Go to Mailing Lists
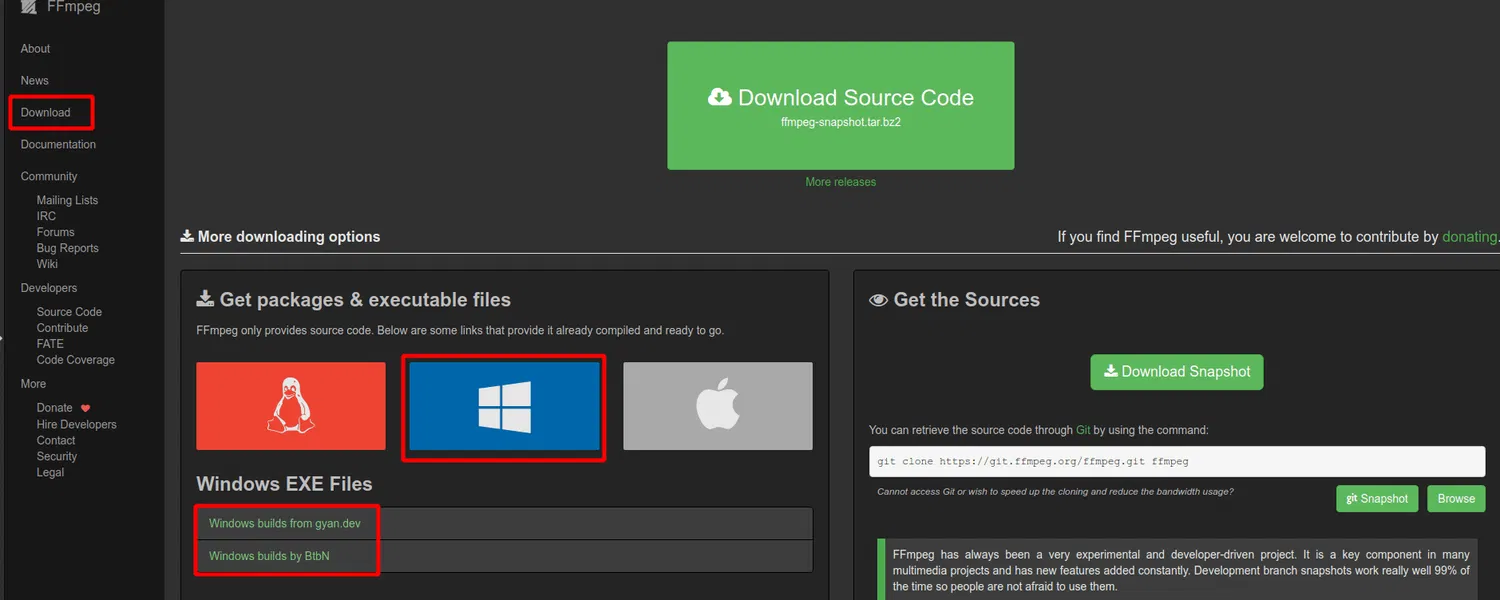 click(x=67, y=200)
